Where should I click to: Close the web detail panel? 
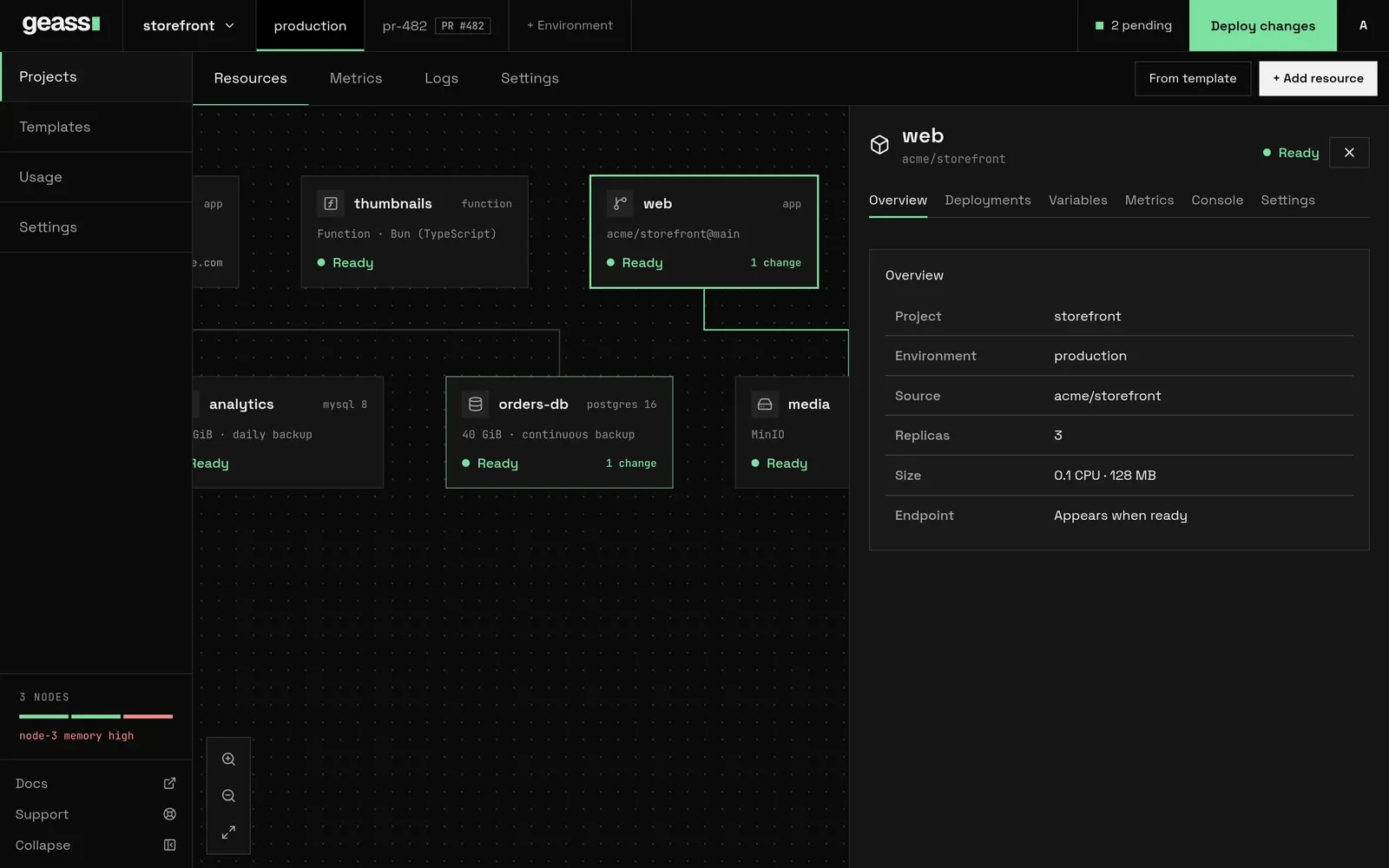[1349, 153]
